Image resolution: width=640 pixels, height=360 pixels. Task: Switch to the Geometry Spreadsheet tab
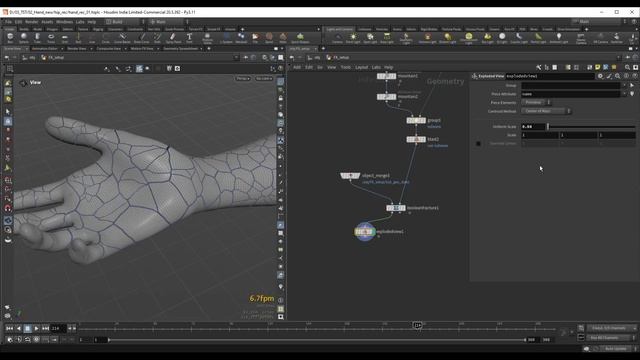click(x=180, y=49)
